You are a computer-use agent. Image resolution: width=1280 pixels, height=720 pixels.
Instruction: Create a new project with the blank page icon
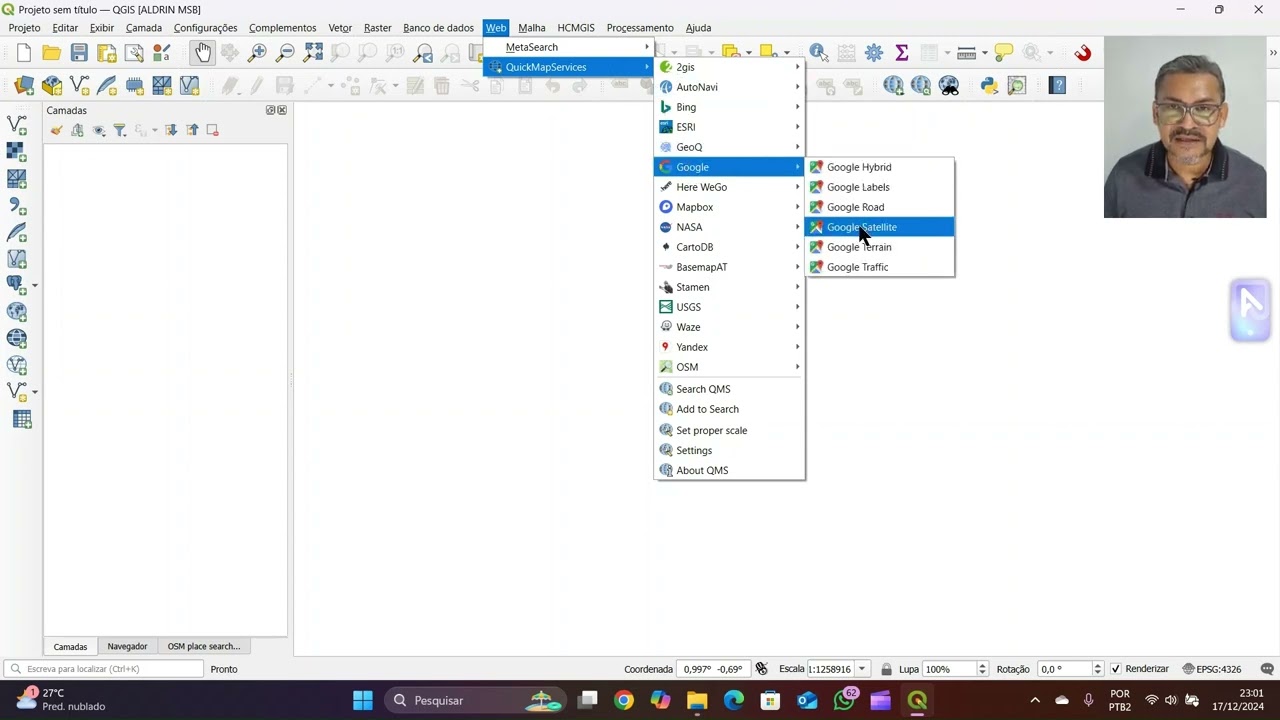[24, 53]
